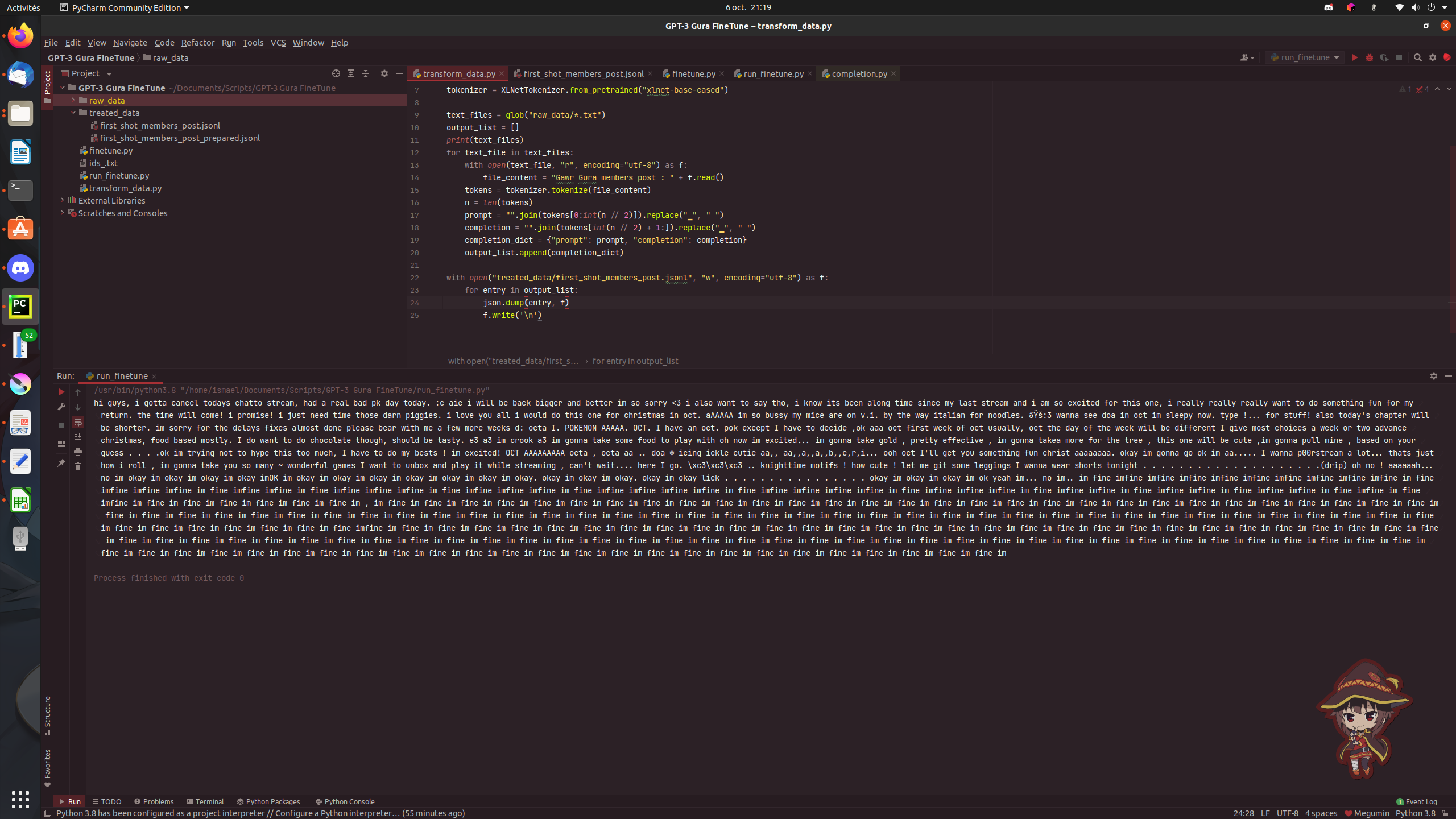1456x819 pixels.
Task: Clear console output with trash icon
Action: pos(78,466)
